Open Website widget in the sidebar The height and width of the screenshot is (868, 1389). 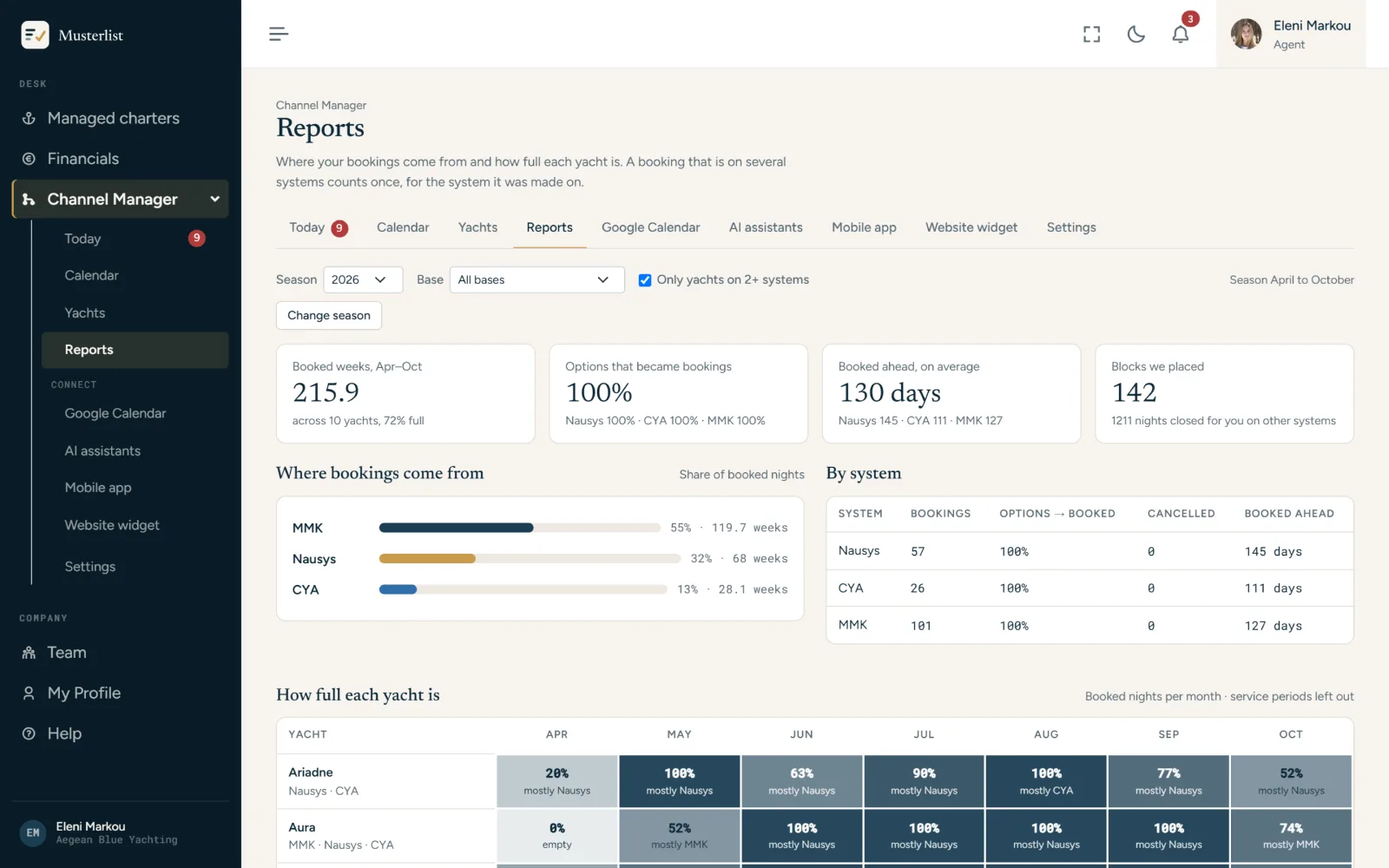click(x=135, y=525)
